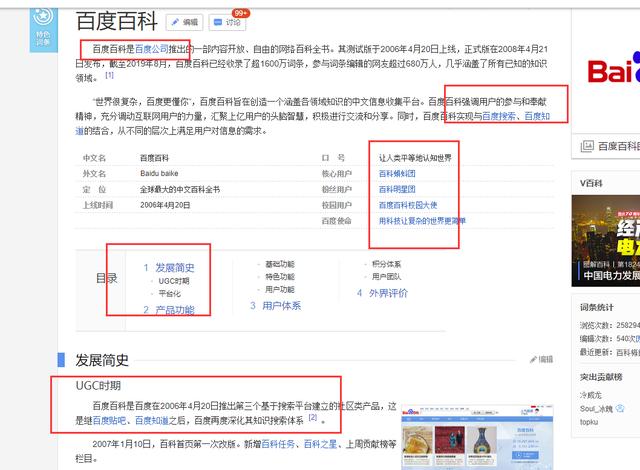Select the 上线时间 value 2006年4月20日
This screenshot has width=640, height=470.
click(x=165, y=205)
